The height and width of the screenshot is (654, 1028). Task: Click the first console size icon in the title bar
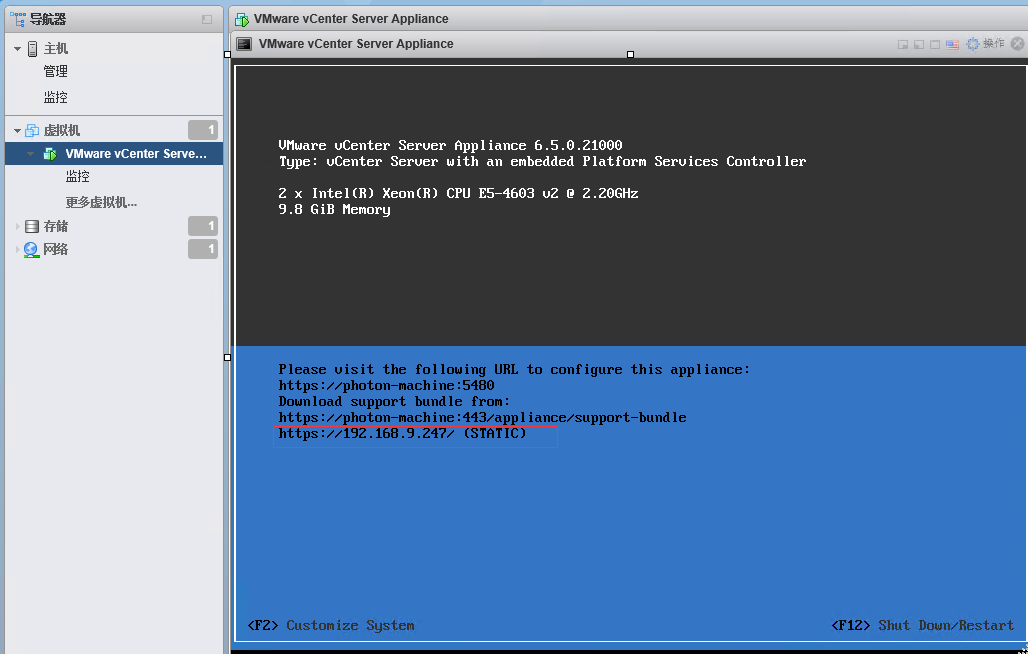(903, 45)
